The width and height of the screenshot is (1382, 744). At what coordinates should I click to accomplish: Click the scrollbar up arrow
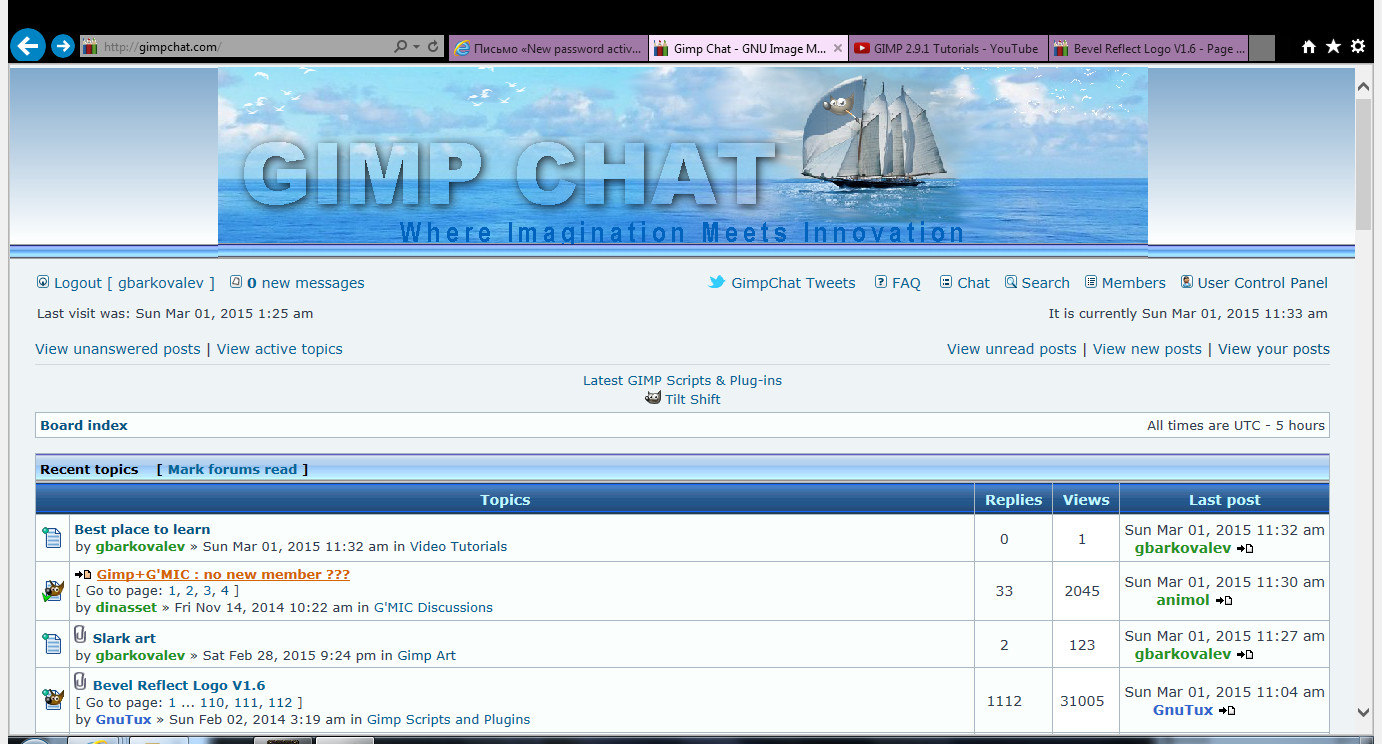tap(1364, 87)
